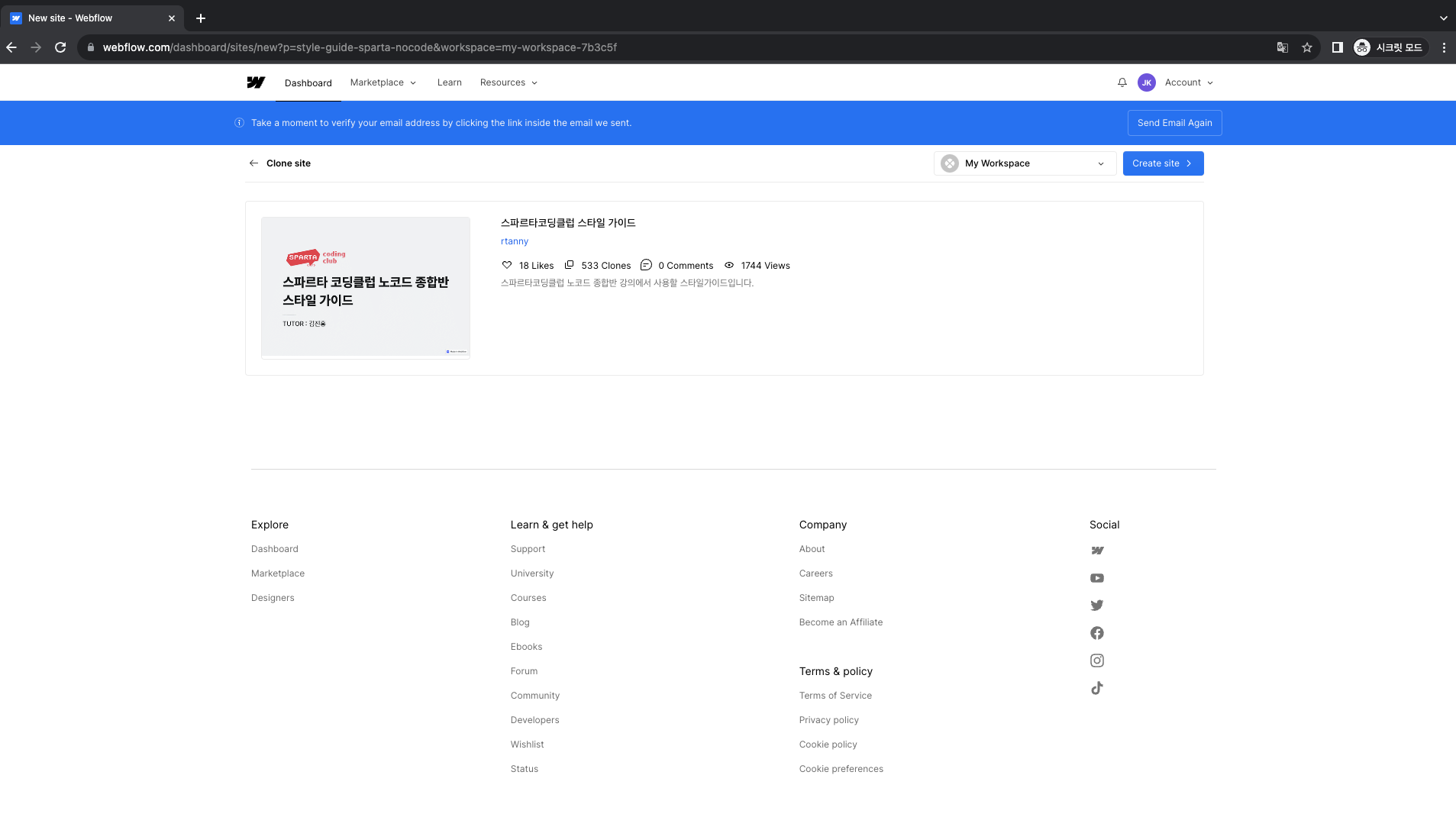Click the Webflow logo in the header
The image size is (1456, 814).
coord(256,82)
